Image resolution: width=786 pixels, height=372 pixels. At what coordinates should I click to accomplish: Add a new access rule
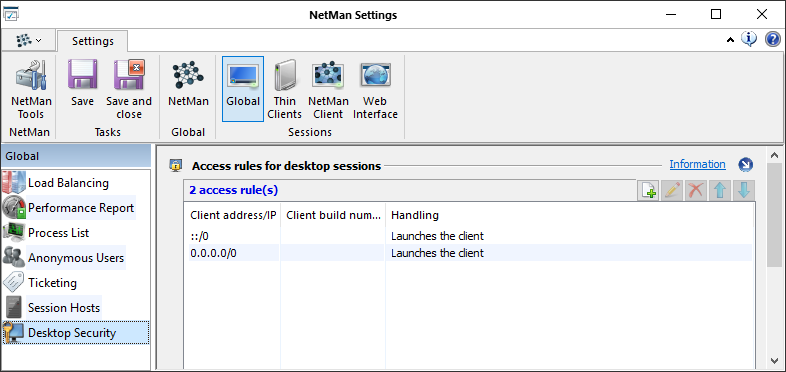click(648, 191)
